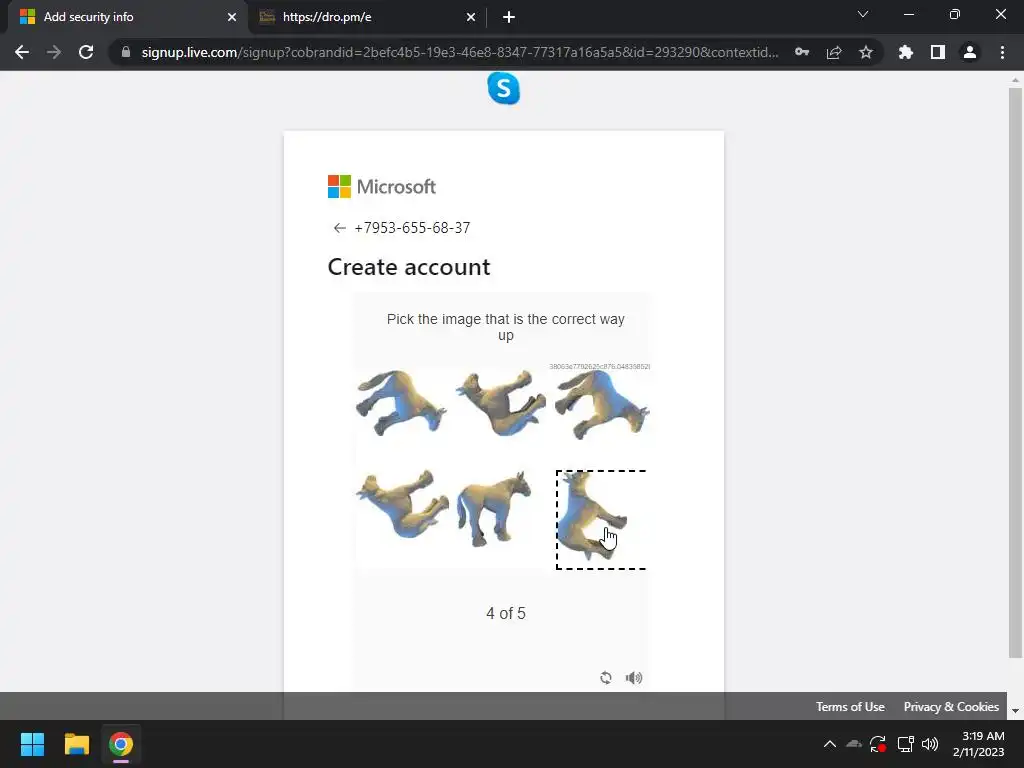Open the Extensions puzzle icon
1024x768 pixels.
[906, 52]
